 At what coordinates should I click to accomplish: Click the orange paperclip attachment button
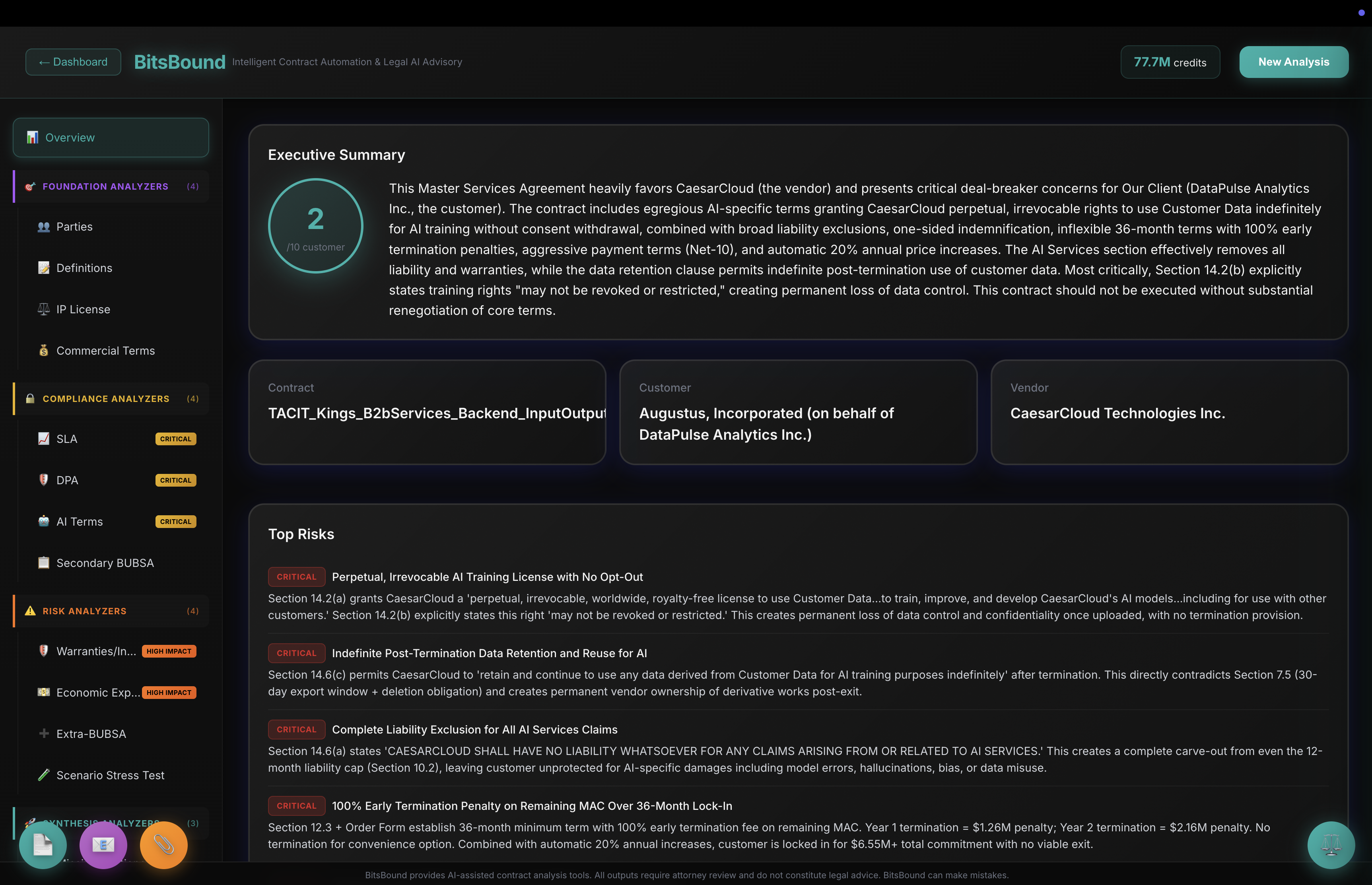(164, 845)
